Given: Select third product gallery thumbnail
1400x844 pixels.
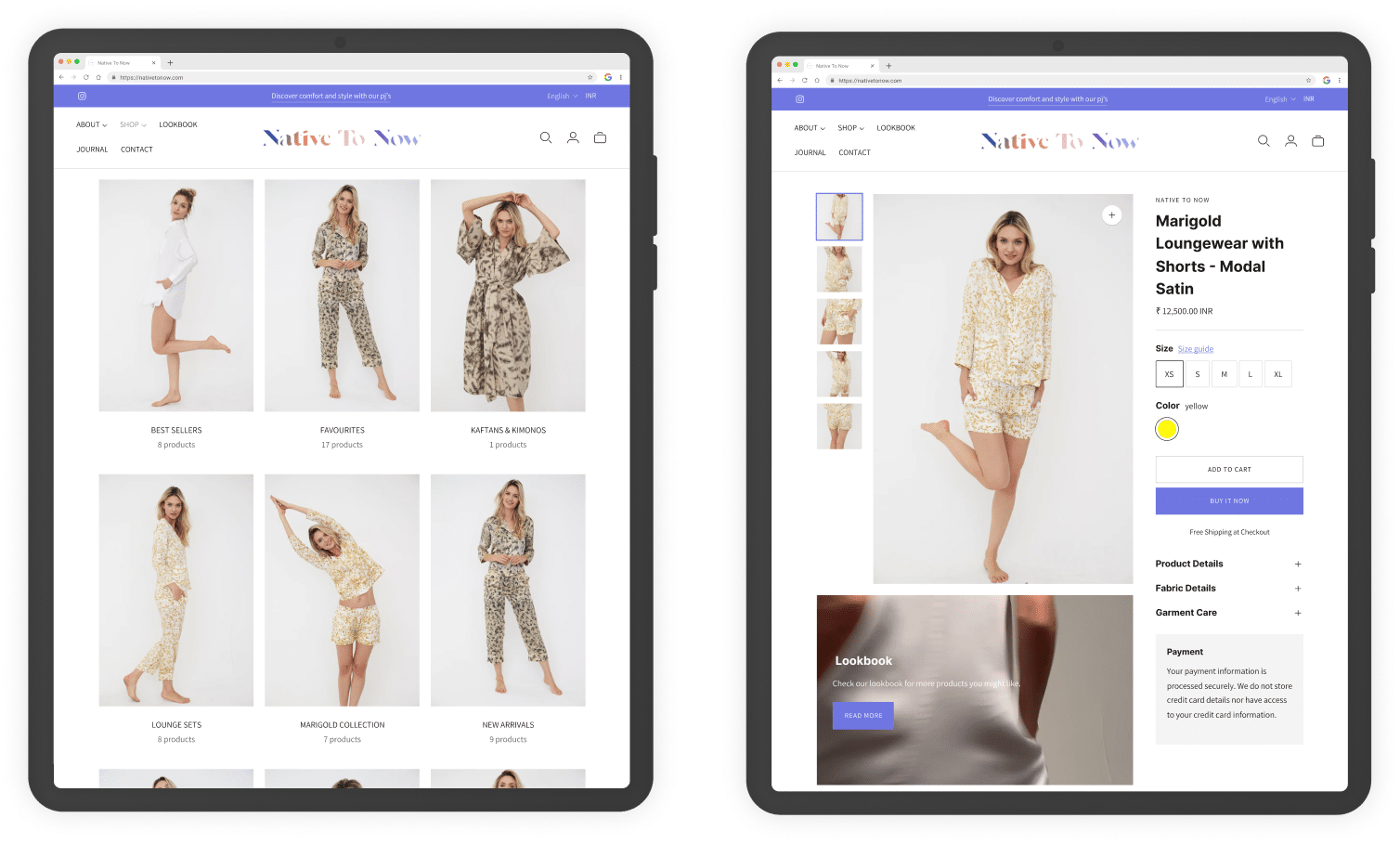Looking at the screenshot, I should point(839,321).
